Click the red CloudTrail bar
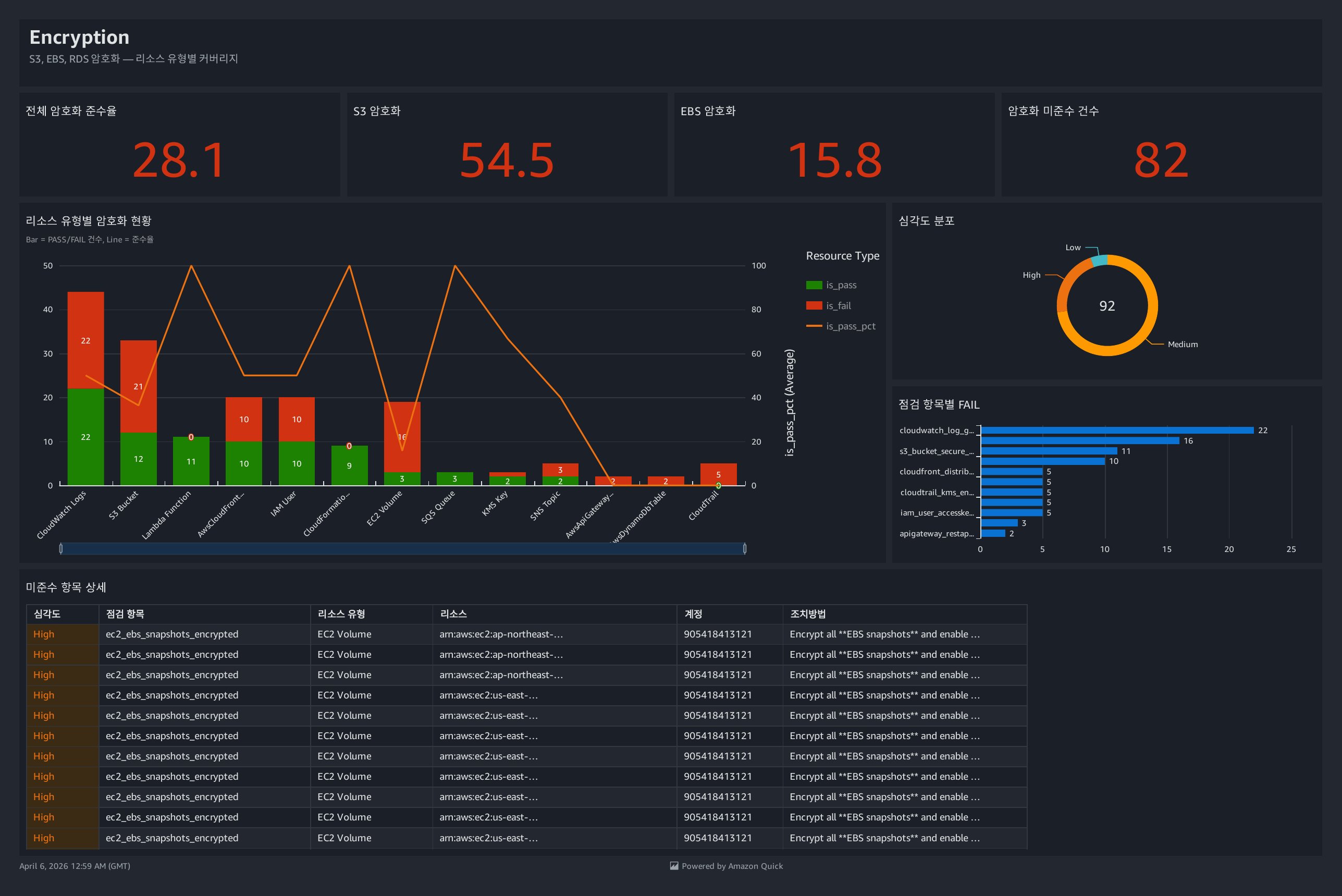The height and width of the screenshot is (896, 1342). [x=718, y=474]
